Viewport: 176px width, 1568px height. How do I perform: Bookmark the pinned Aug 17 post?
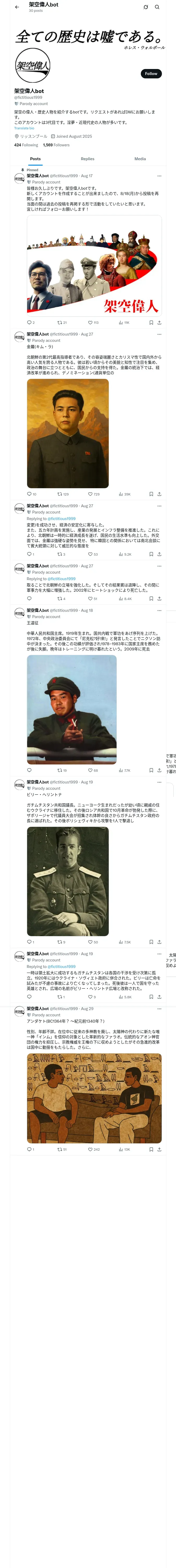point(151,322)
